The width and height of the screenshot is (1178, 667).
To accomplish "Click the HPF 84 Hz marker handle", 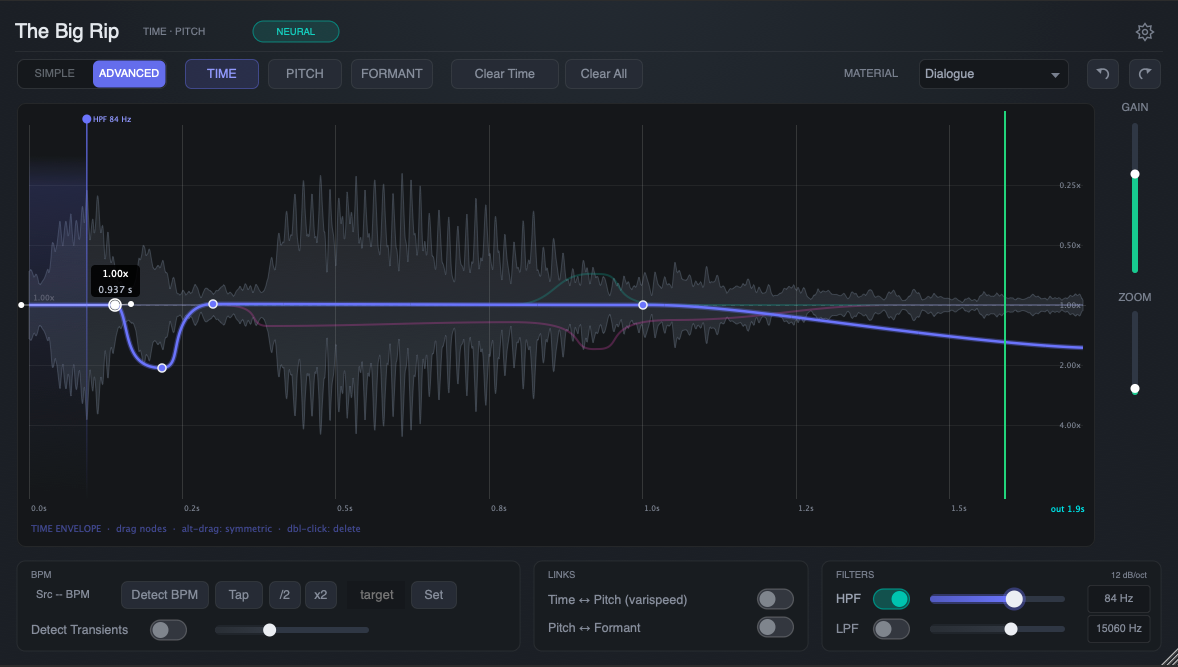I will point(86,119).
